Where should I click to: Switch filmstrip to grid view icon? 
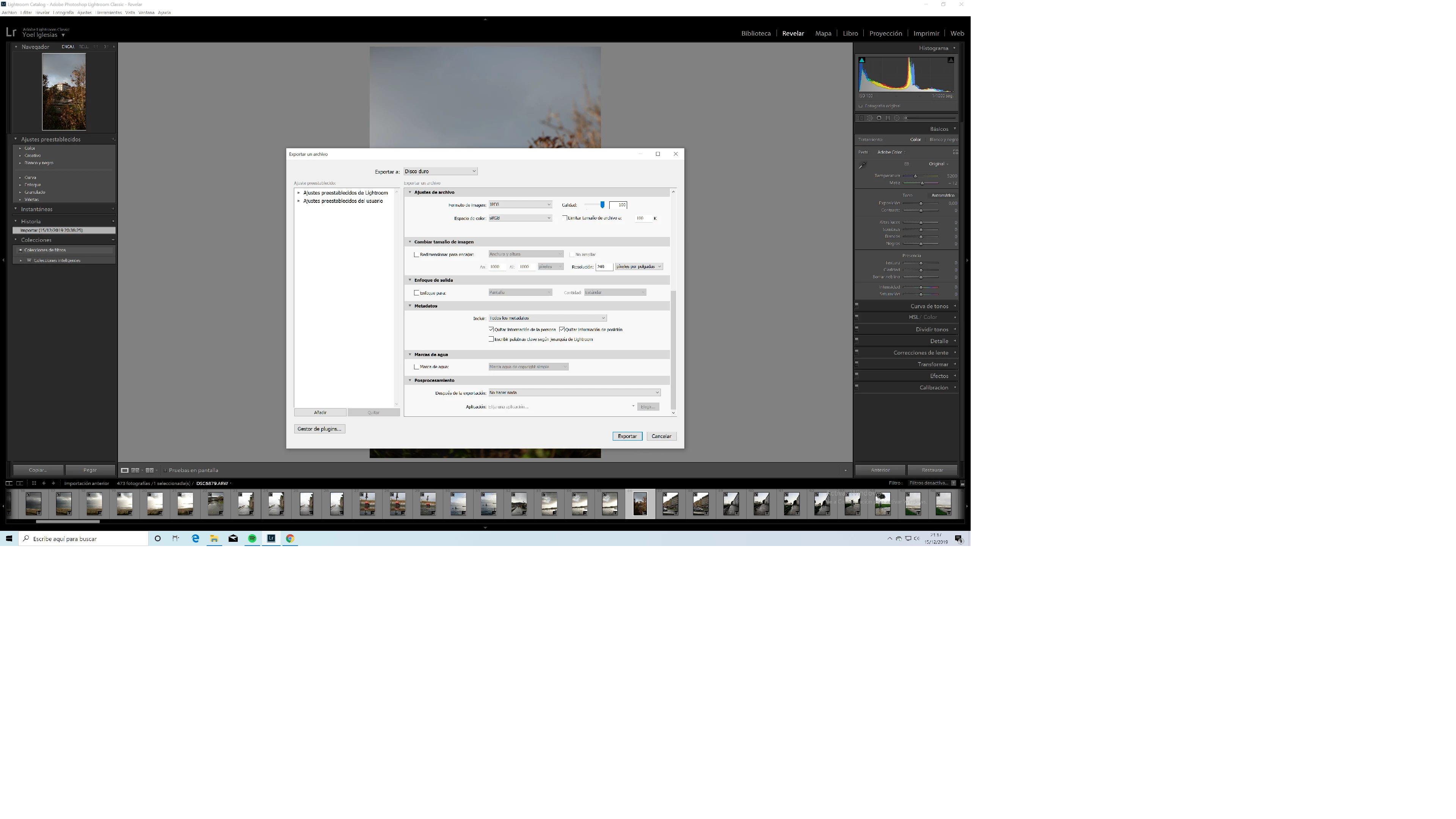click(x=34, y=483)
